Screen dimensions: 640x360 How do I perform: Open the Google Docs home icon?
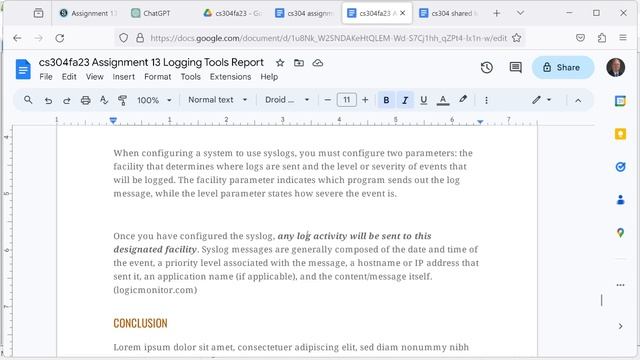23,69
